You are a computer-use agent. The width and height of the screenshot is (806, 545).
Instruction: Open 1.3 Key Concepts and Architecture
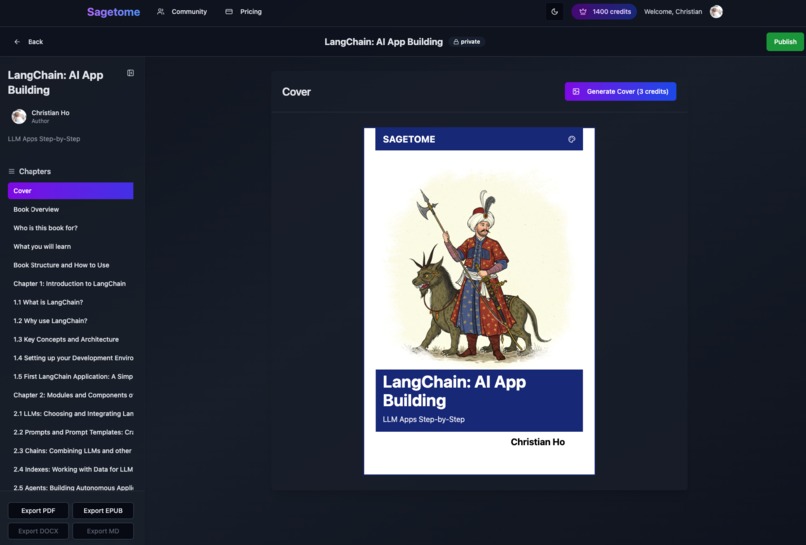pyautogui.click(x=70, y=339)
